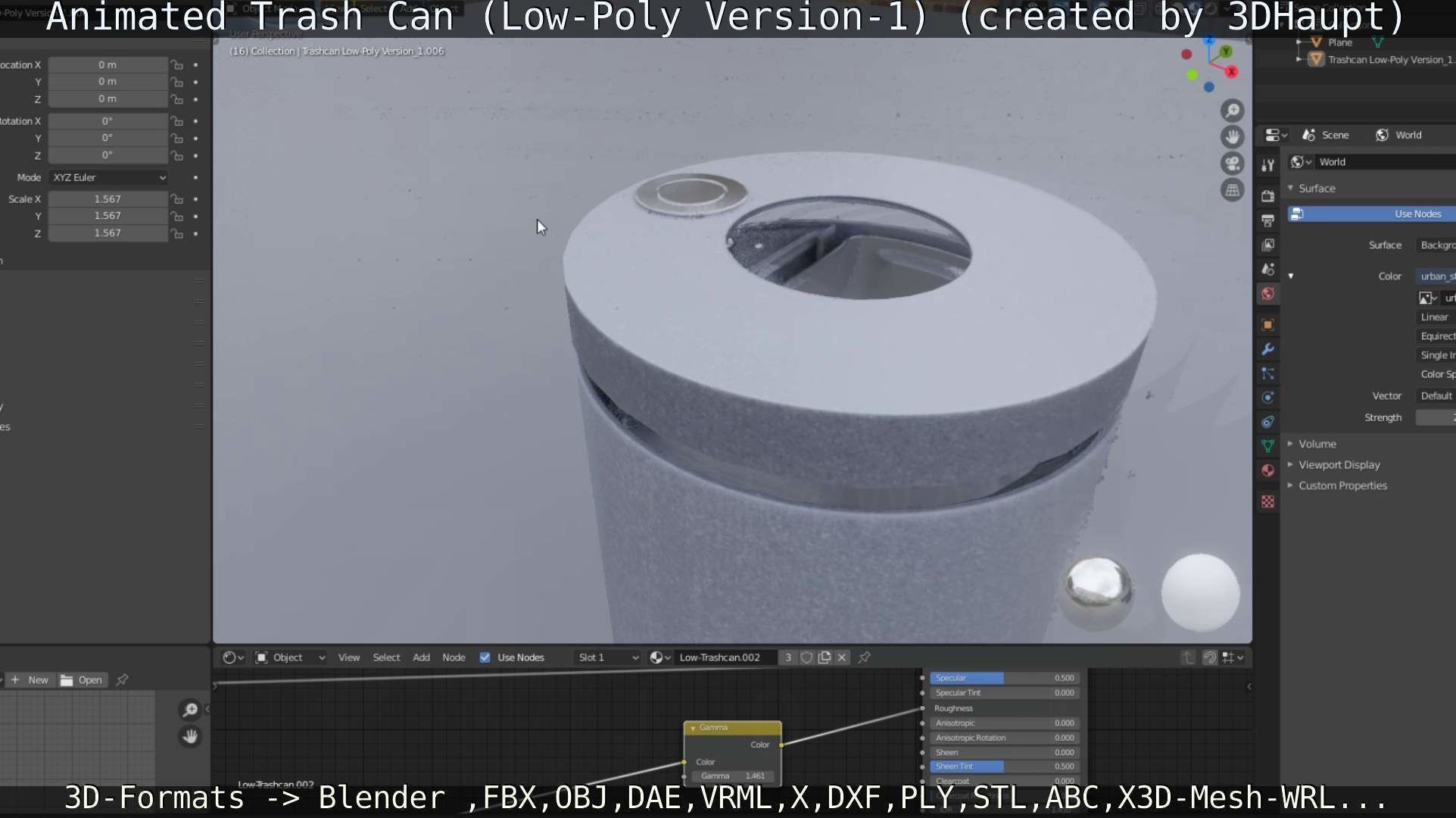Screen dimensions: 1456x818
Task: Animate rotation Mode keyframe dot
Action: pos(196,178)
